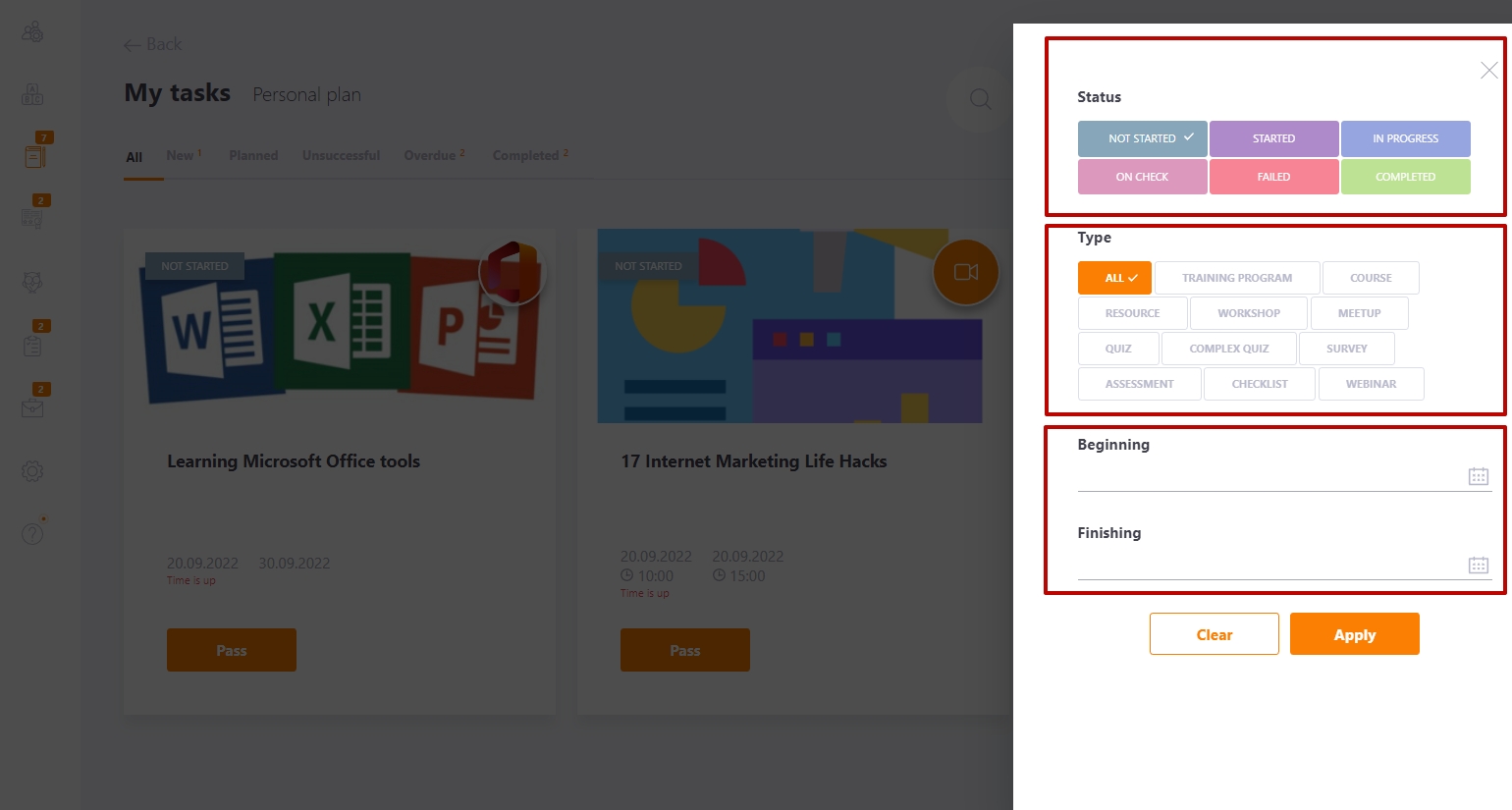Open the Learning Microsoft Office tools thumbnail
Image resolution: width=1512 pixels, height=810 pixels.
(x=340, y=327)
